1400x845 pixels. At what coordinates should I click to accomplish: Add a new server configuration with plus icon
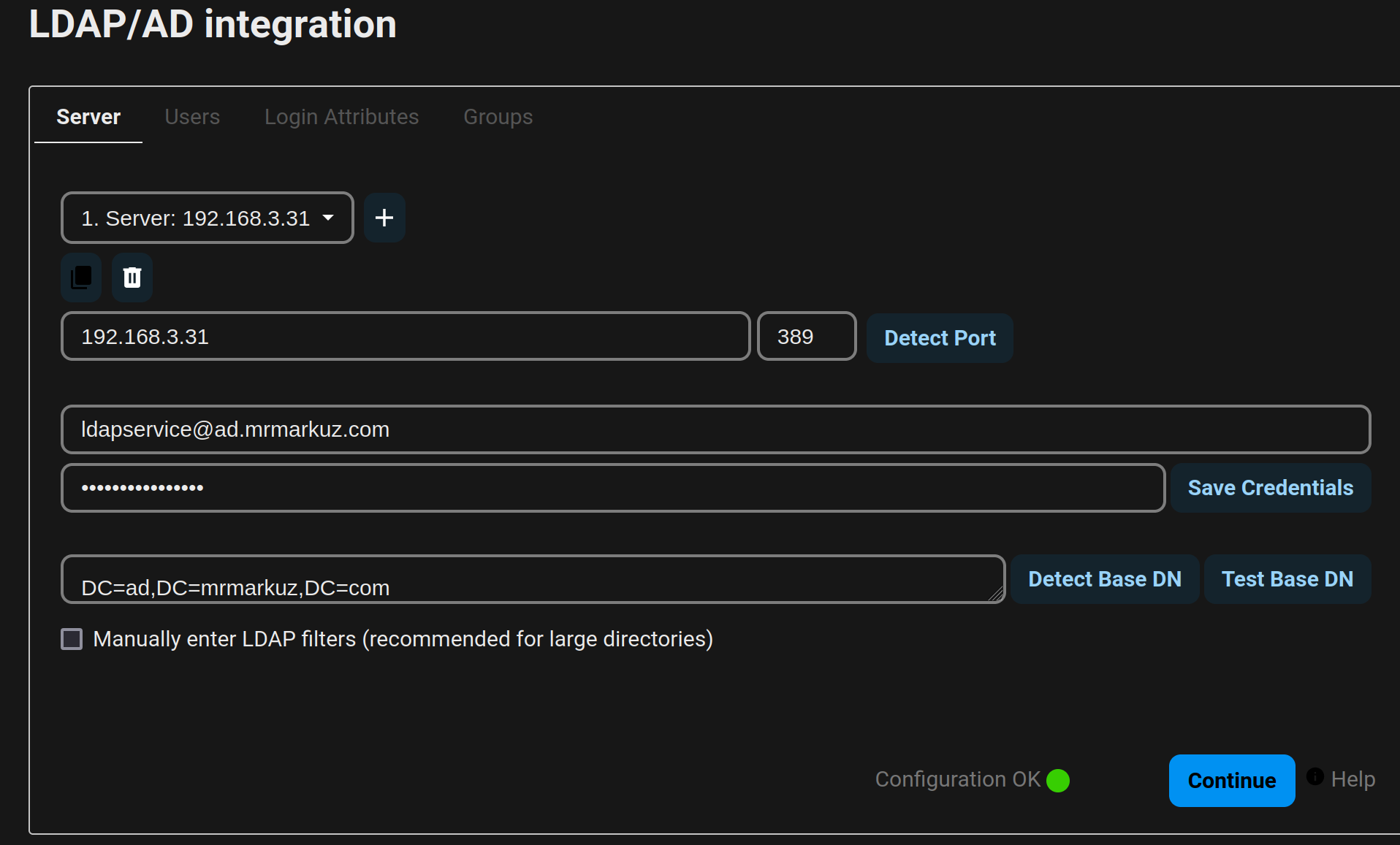pos(384,218)
